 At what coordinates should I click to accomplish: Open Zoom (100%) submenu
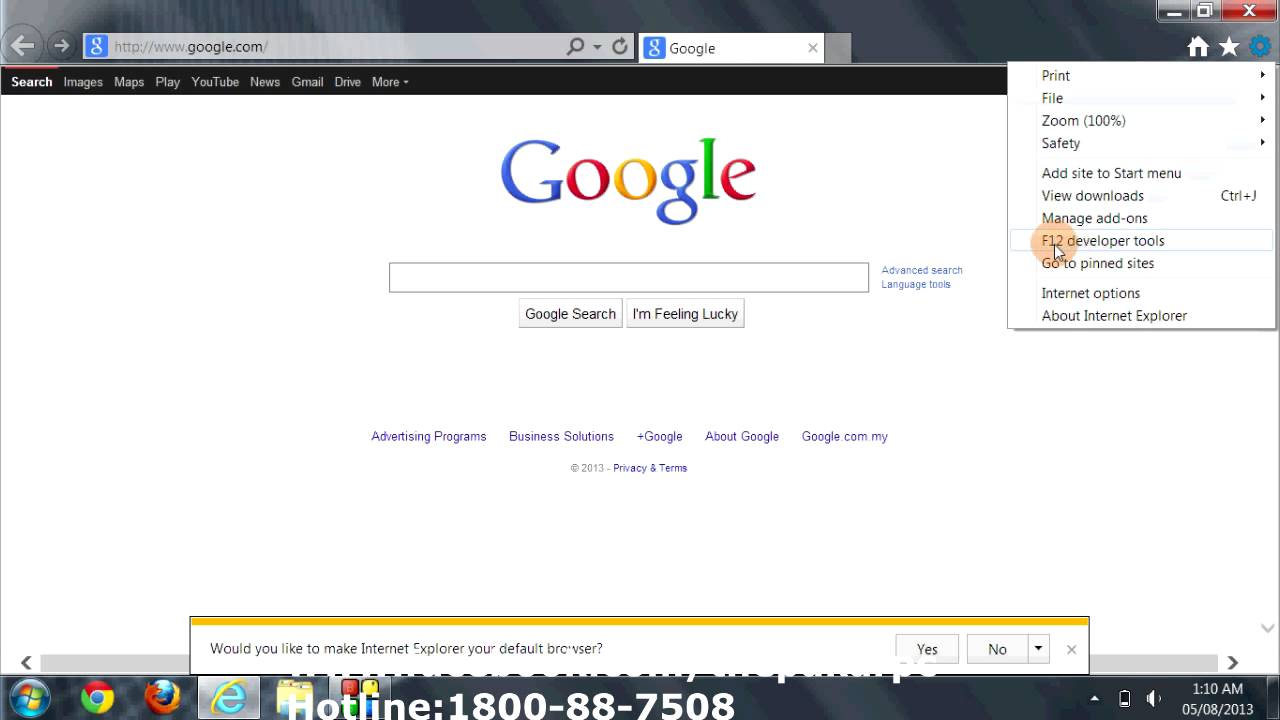pyautogui.click(x=1142, y=120)
